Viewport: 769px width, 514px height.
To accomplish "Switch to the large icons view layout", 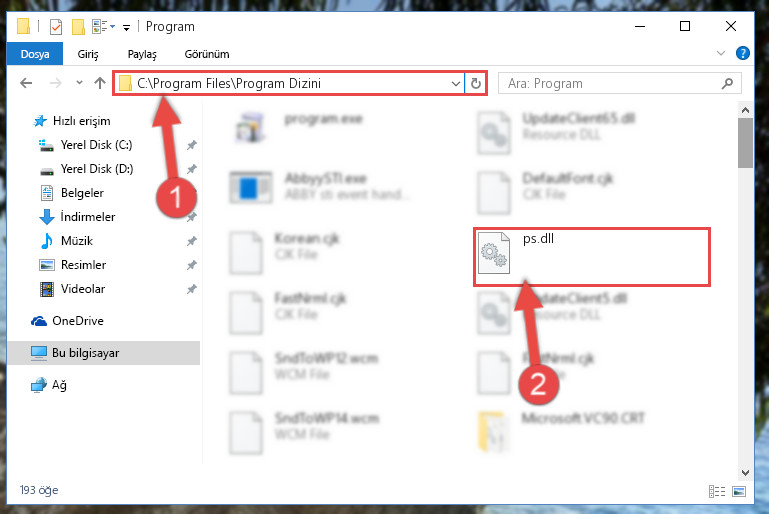I will (x=739, y=491).
